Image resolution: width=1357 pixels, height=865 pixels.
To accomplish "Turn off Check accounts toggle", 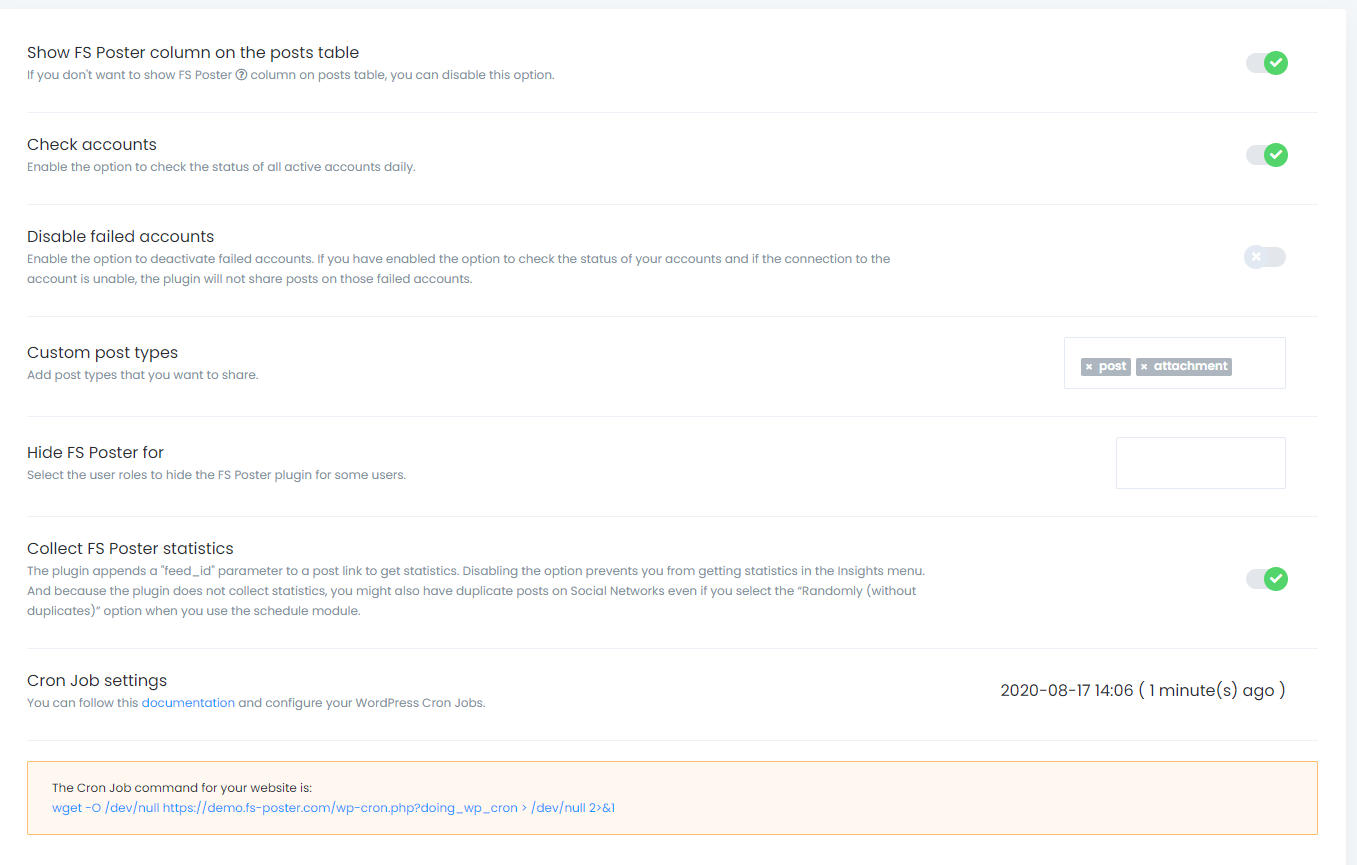I will coord(1266,155).
